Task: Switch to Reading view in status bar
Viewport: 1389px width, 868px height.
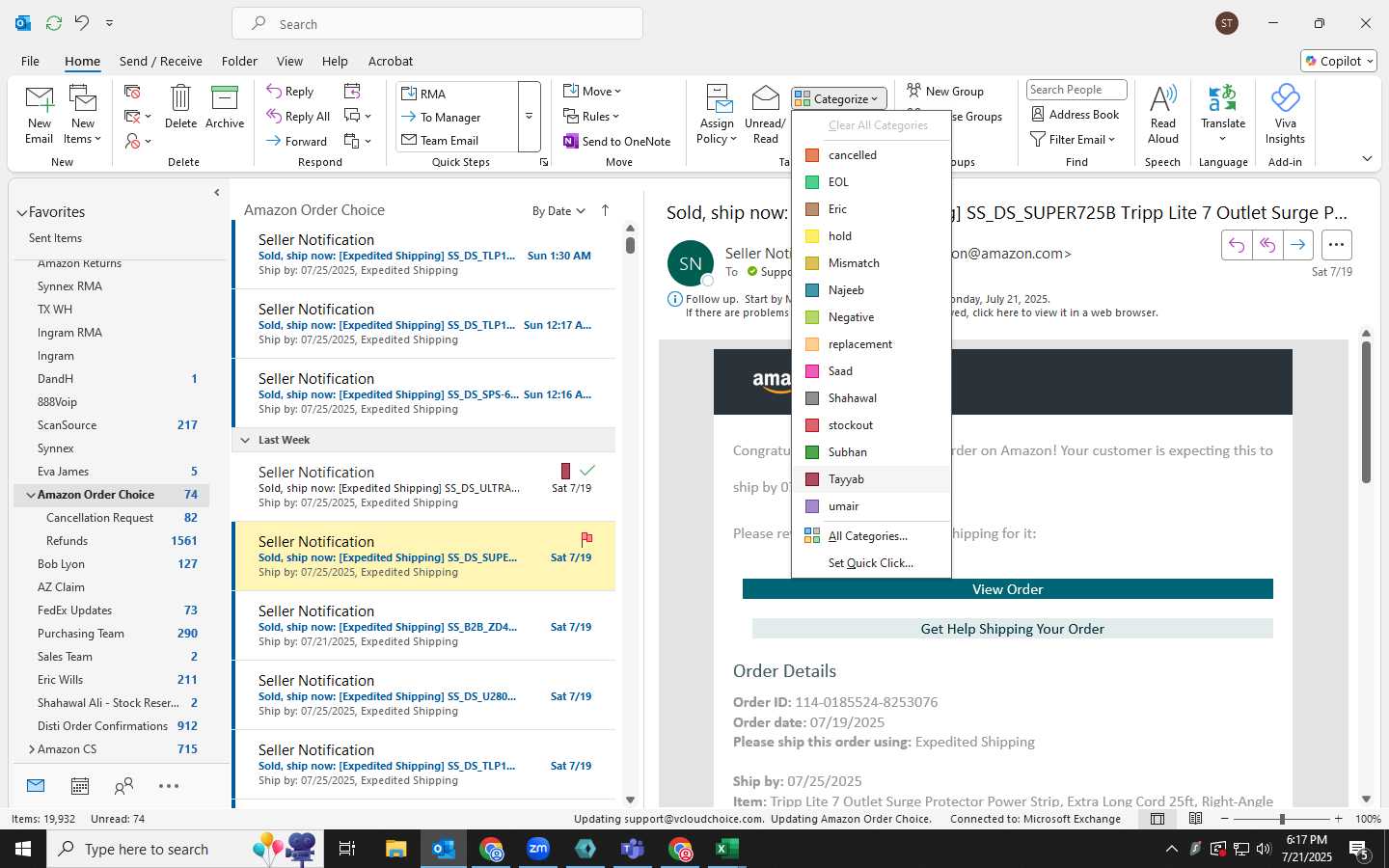Action: coord(1196,819)
